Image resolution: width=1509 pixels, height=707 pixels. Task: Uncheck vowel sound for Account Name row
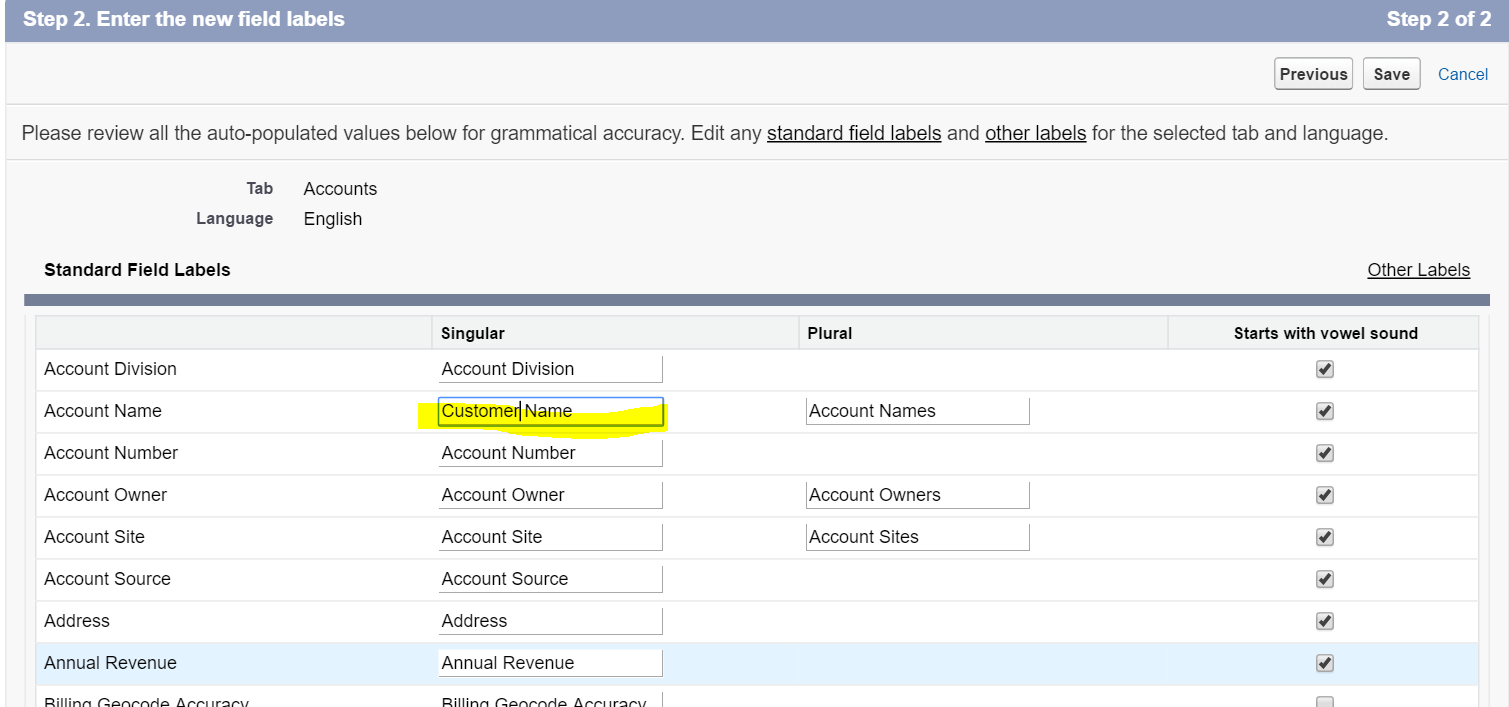tap(1324, 411)
